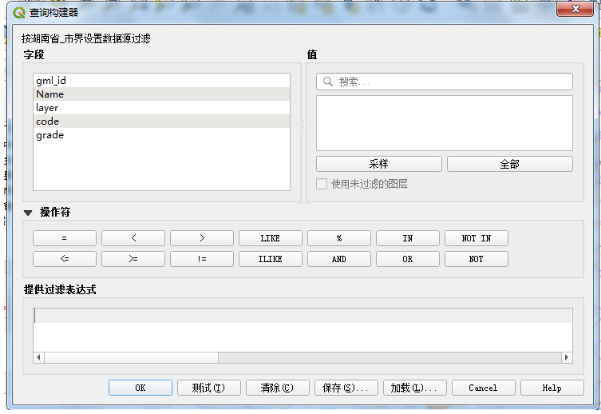601x414 pixels.
Task: Select the layer field
Action: coord(161,108)
